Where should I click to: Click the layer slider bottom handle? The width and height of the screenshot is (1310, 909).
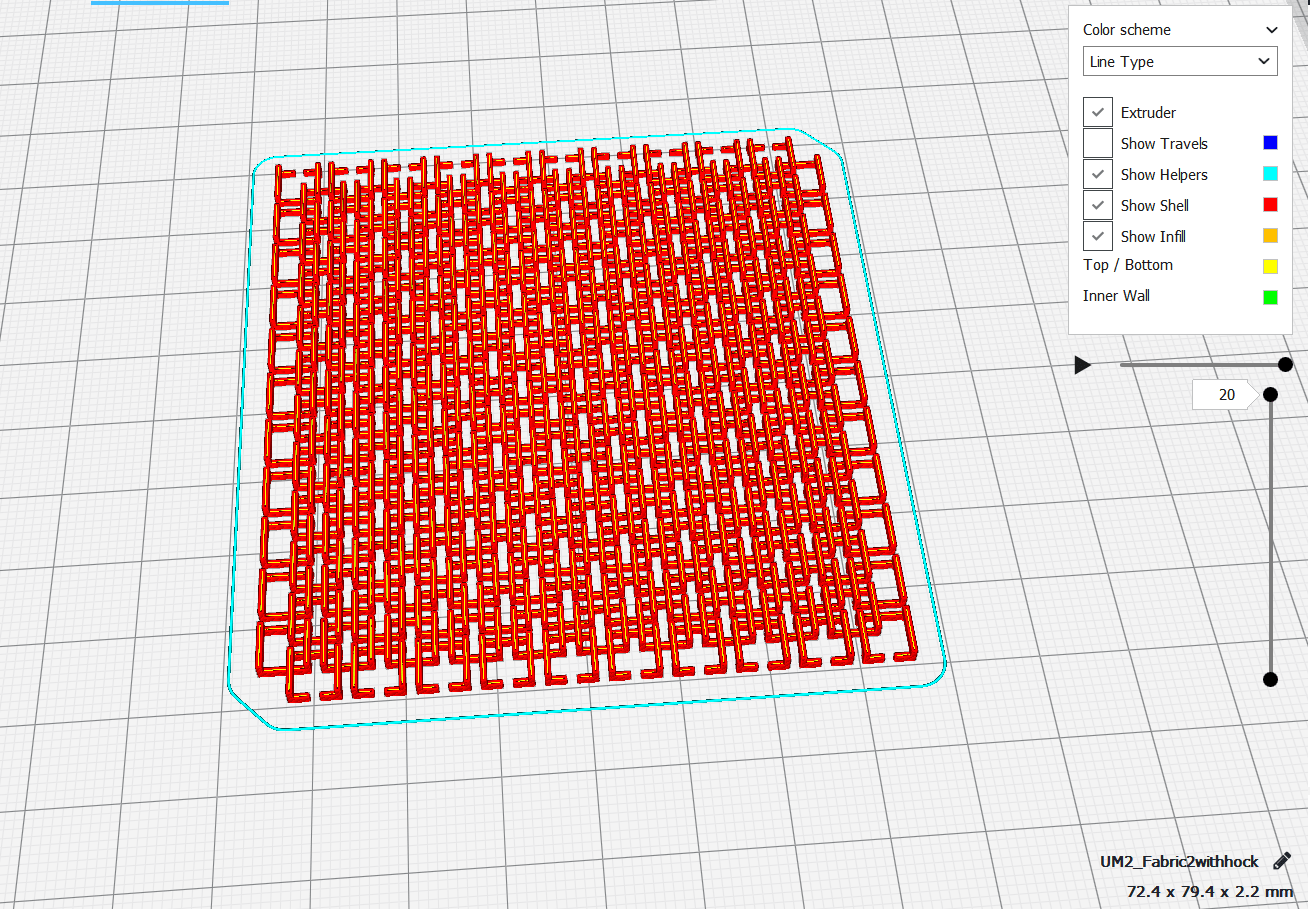[1270, 680]
